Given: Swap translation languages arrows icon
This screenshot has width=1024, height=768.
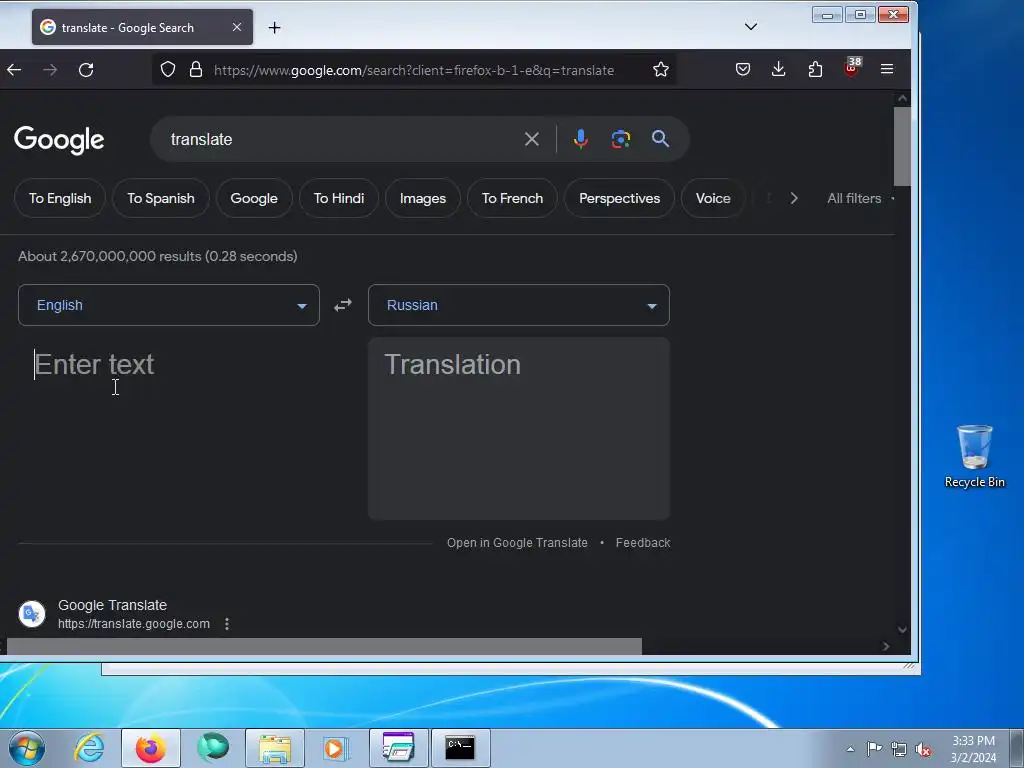Looking at the screenshot, I should coord(343,305).
